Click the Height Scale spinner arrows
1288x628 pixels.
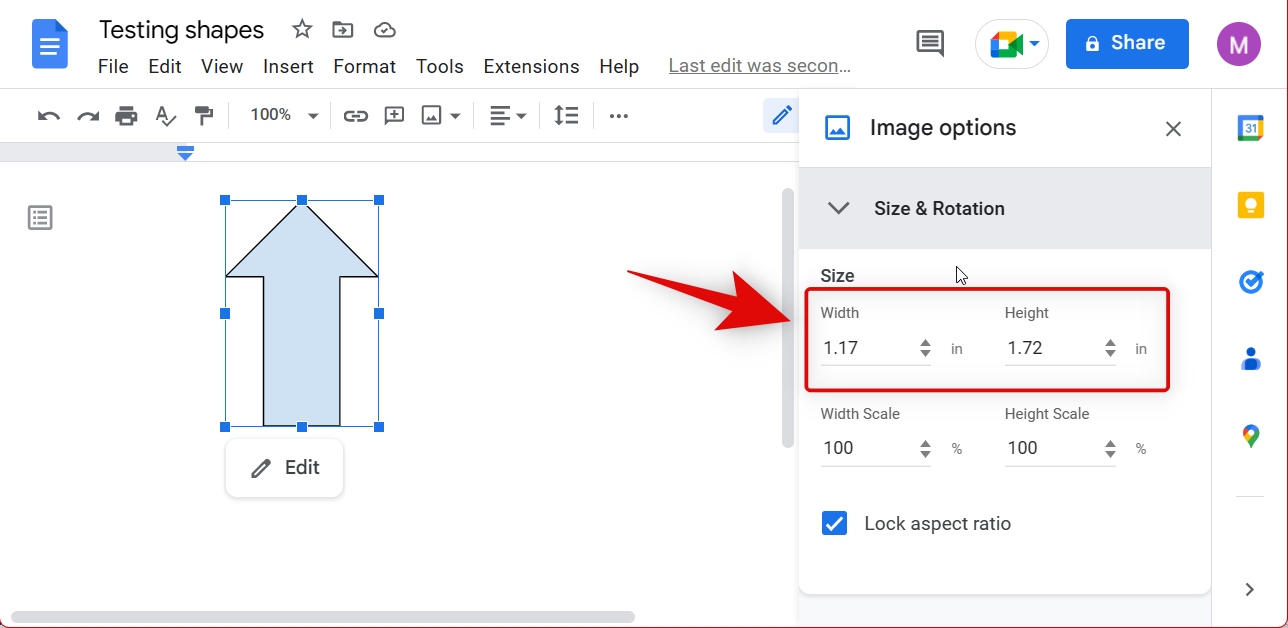[x=1110, y=448]
